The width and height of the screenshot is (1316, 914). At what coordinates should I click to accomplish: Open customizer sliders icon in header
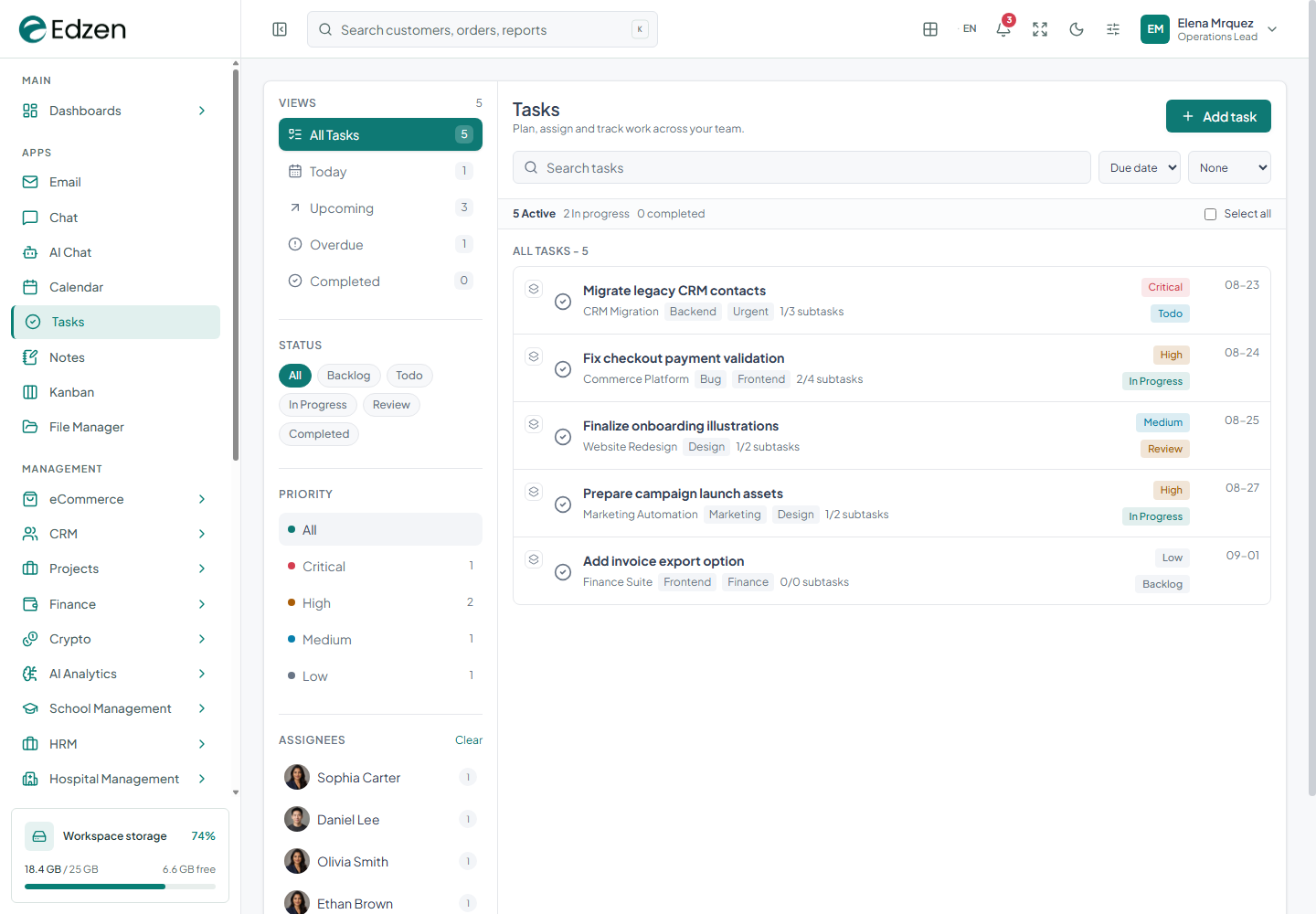(x=1113, y=29)
